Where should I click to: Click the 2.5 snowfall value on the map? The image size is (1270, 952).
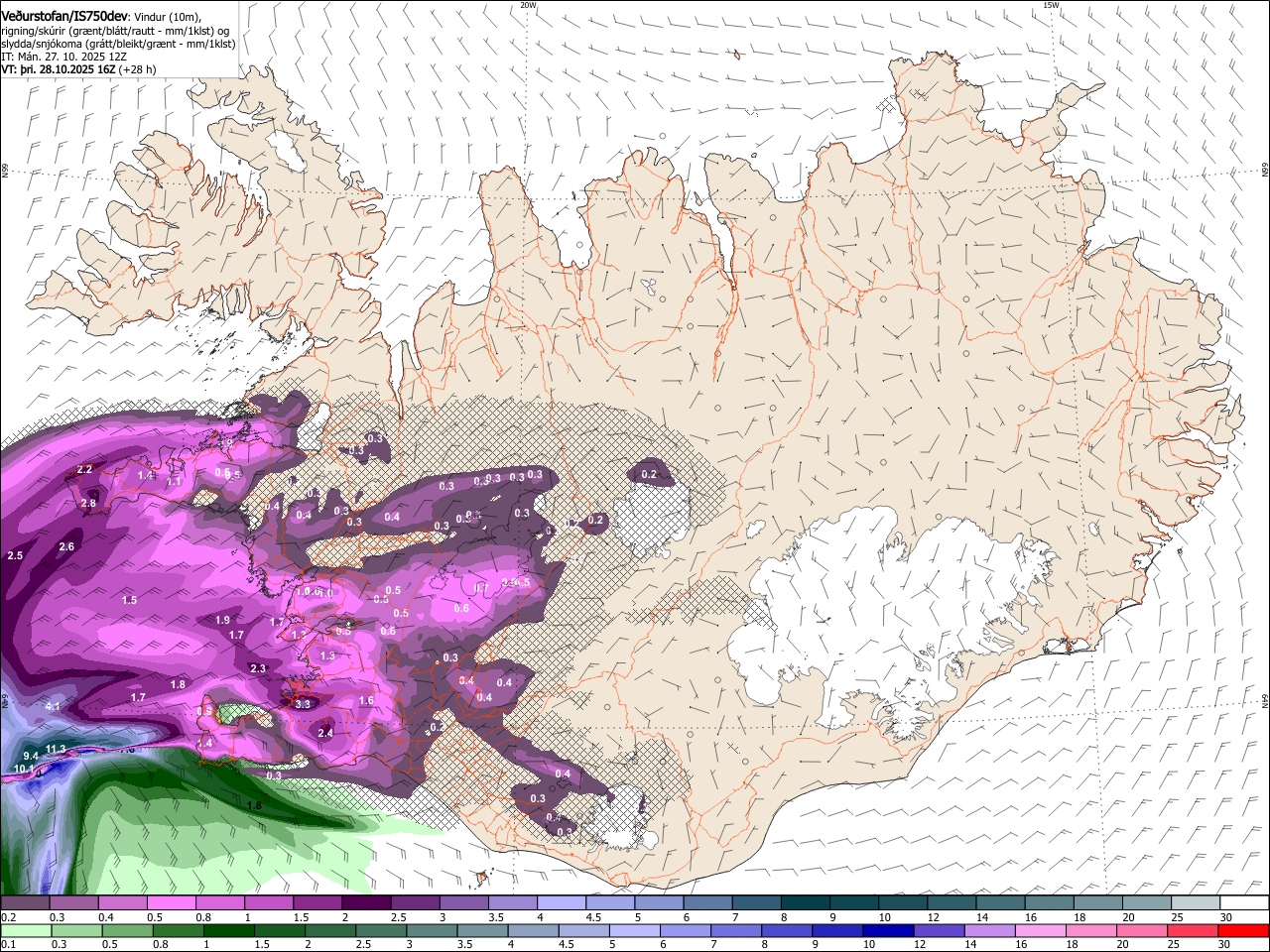[x=15, y=556]
